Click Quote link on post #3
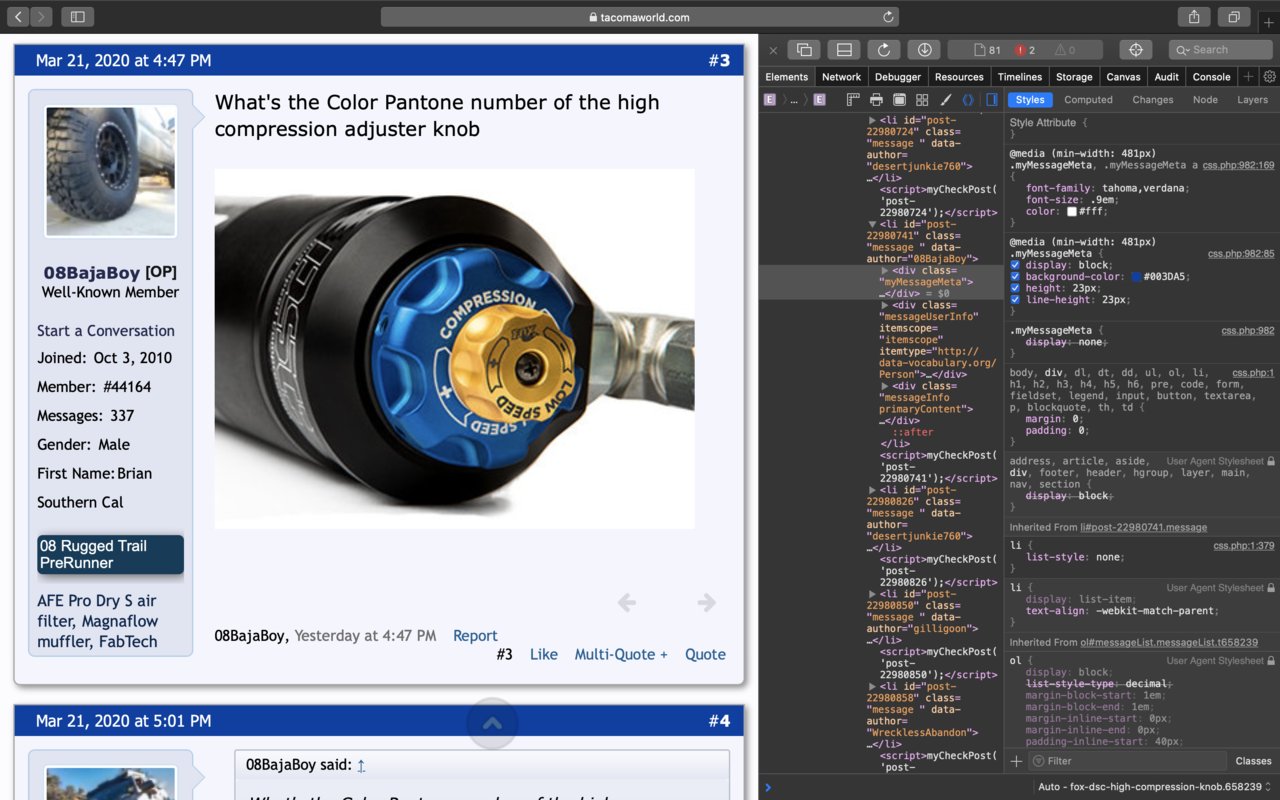The image size is (1280, 800). pos(705,655)
